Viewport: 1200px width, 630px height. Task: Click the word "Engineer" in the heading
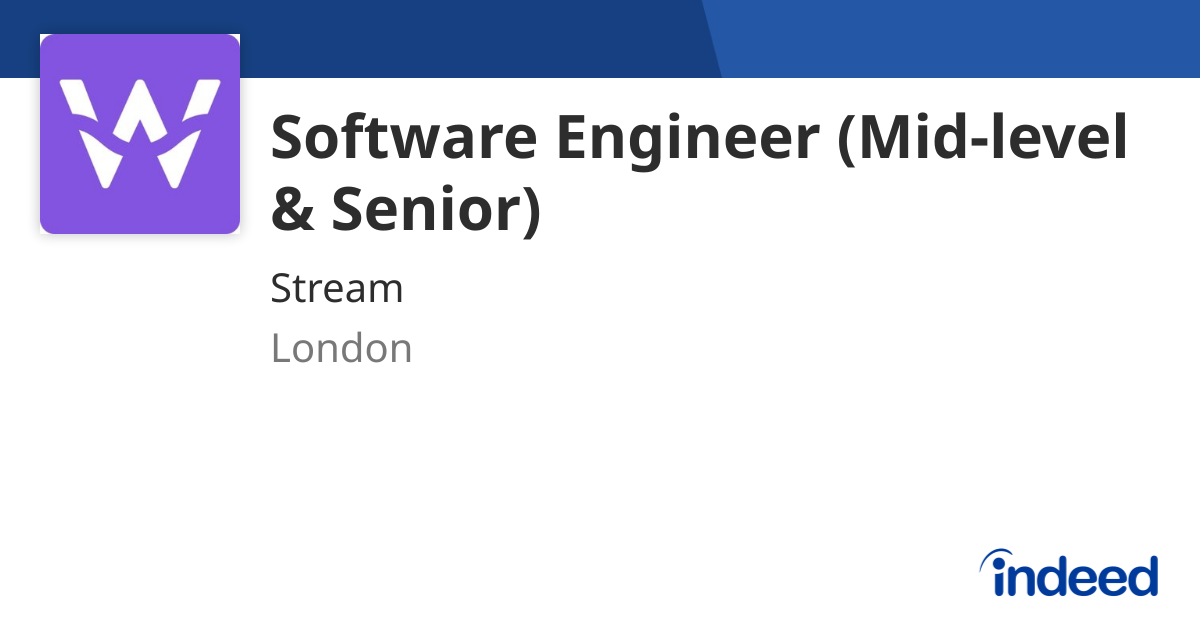click(x=688, y=140)
